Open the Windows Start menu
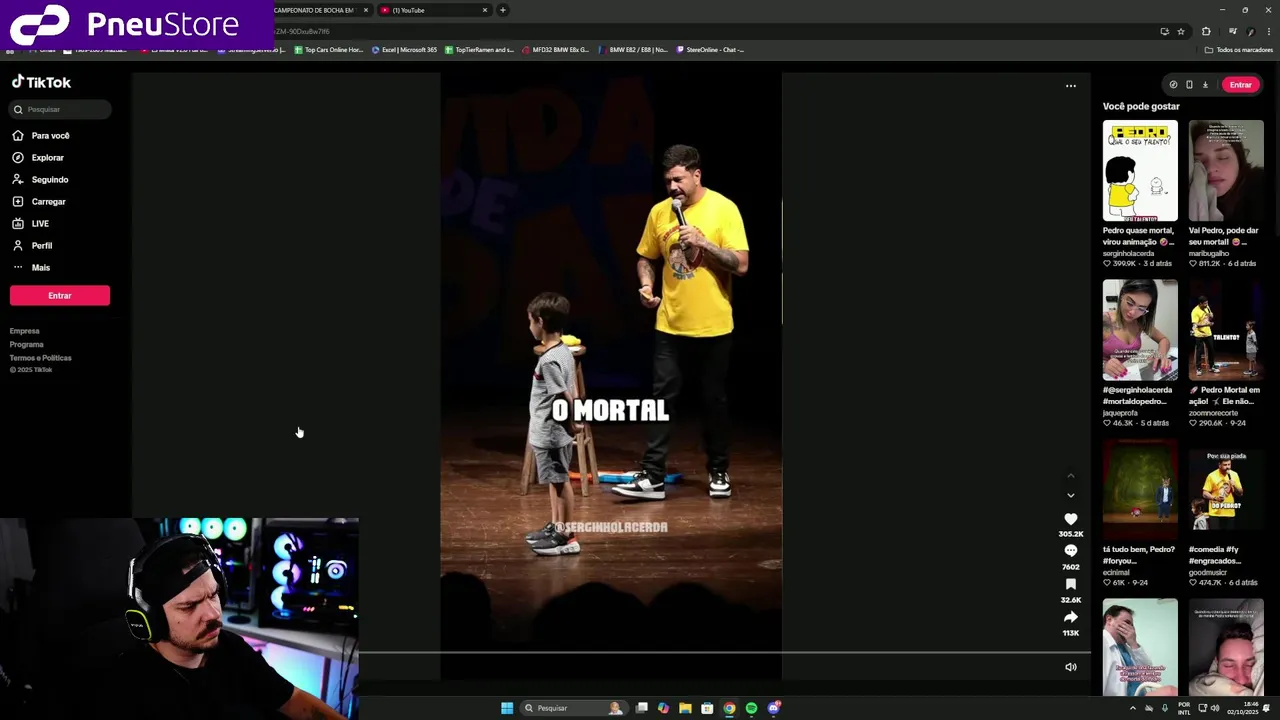The image size is (1280, 720). pyautogui.click(x=507, y=708)
